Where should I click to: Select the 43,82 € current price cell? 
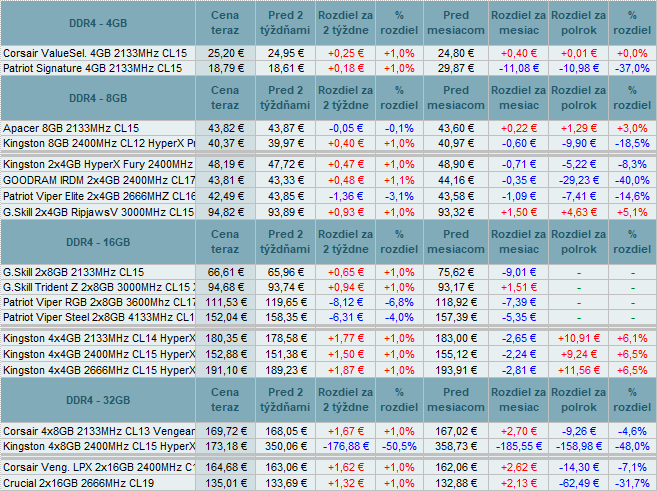click(225, 128)
